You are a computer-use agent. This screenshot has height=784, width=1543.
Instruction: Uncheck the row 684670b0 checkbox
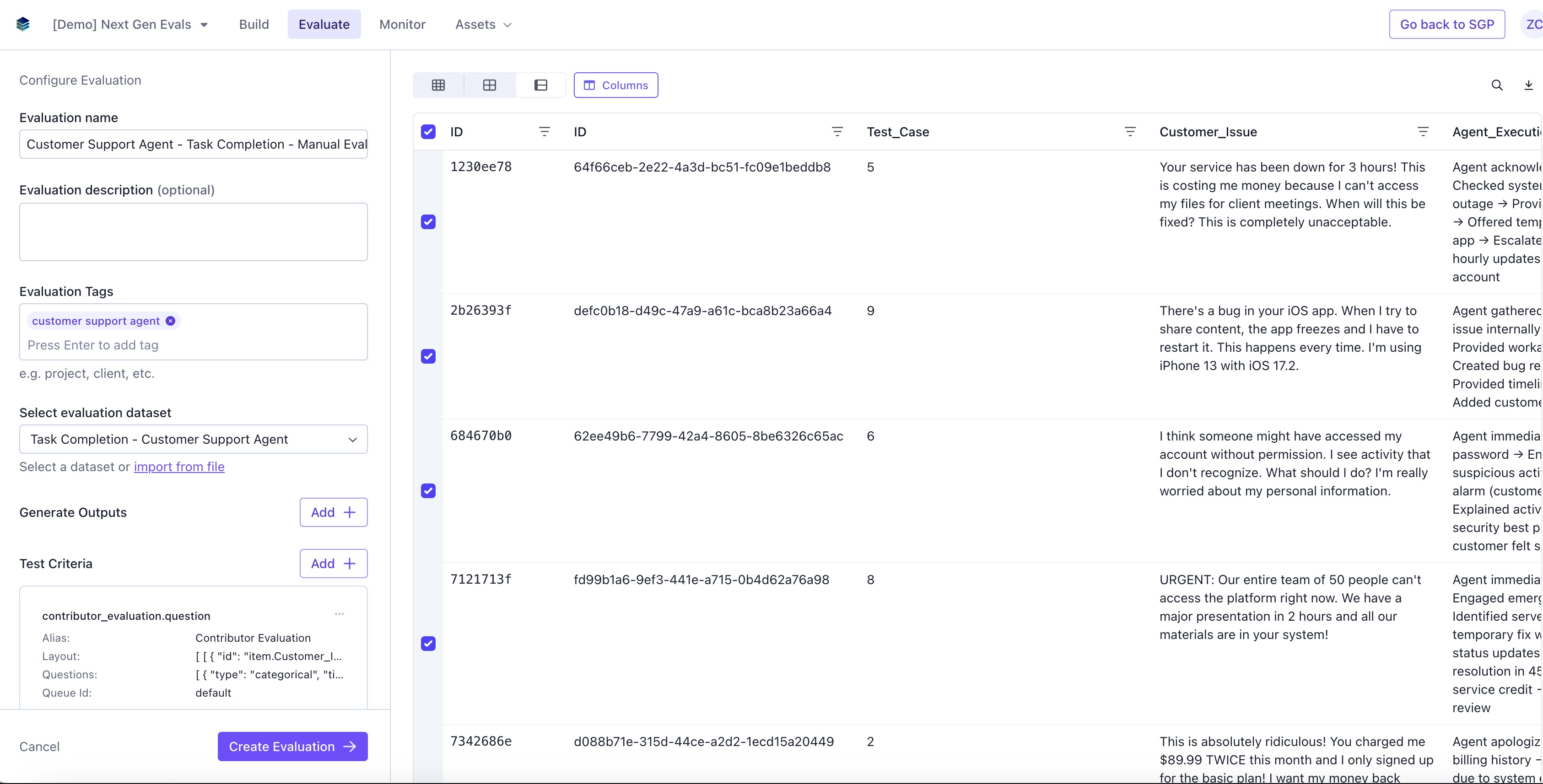point(428,491)
